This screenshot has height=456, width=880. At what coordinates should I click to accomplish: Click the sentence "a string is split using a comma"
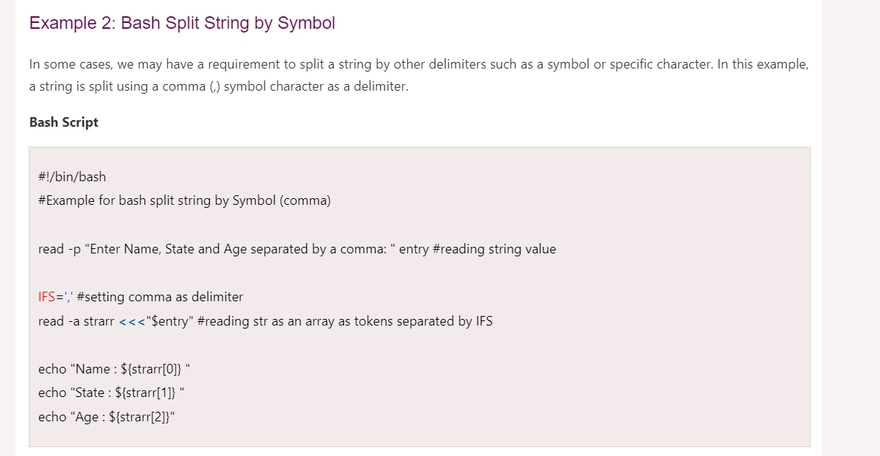click(219, 87)
